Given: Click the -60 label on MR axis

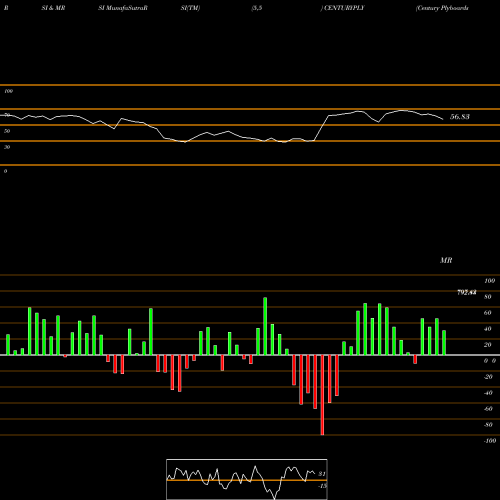Looking at the screenshot, I should pos(488,409).
